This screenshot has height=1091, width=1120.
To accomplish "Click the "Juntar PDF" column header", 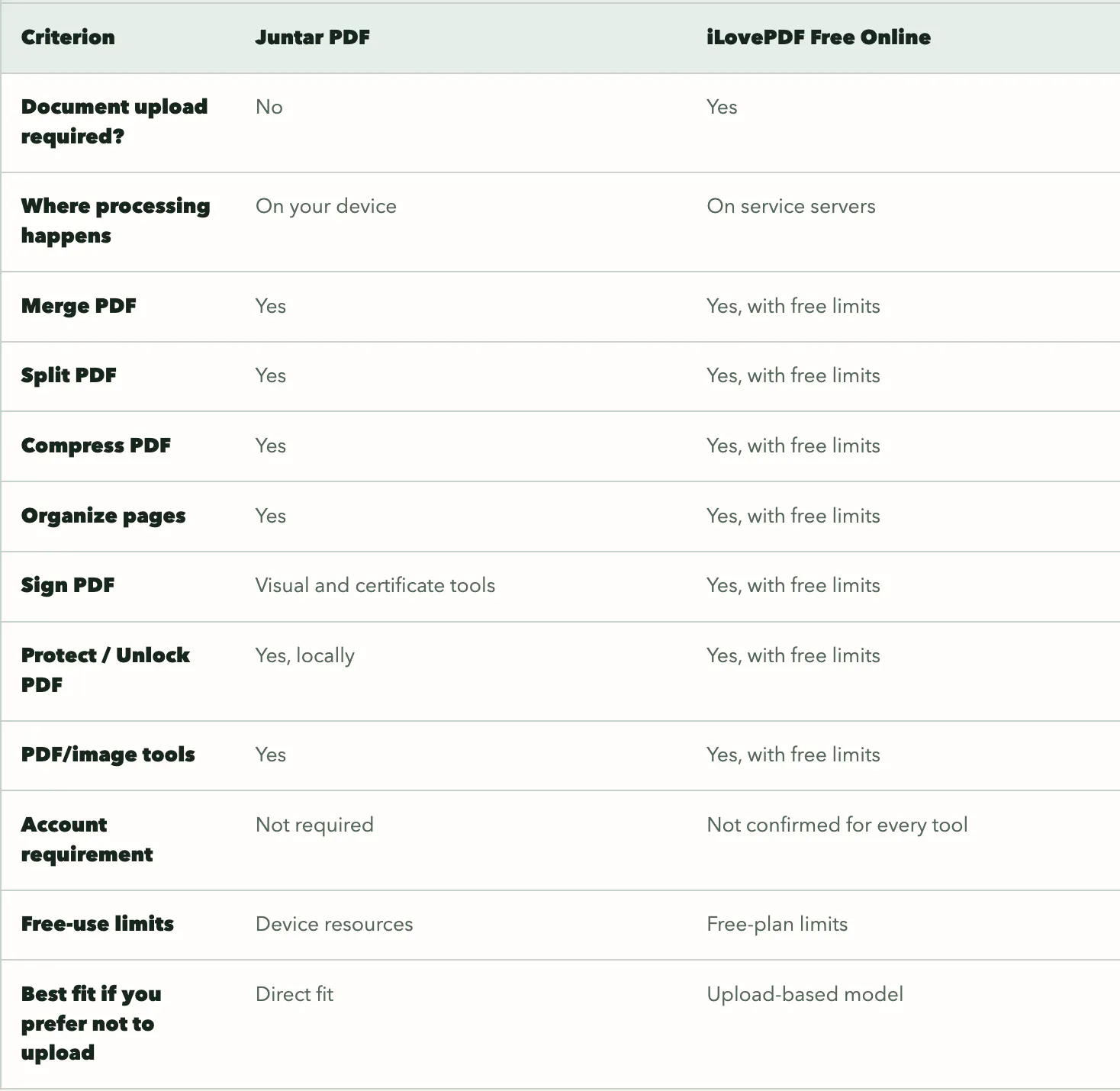I will click(312, 37).
